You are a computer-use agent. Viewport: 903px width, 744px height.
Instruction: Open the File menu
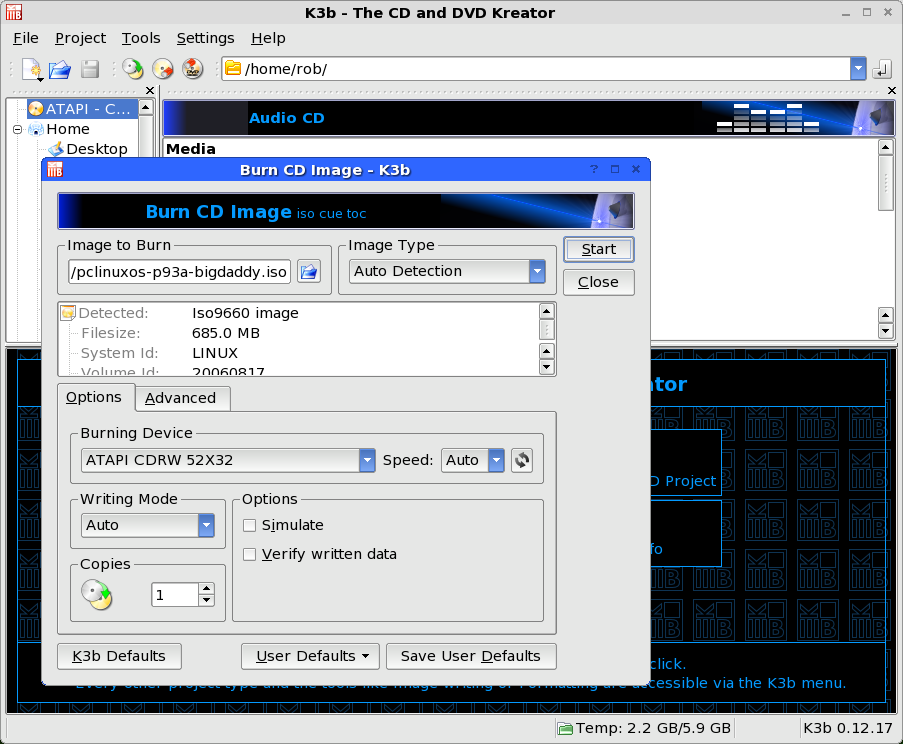click(26, 38)
